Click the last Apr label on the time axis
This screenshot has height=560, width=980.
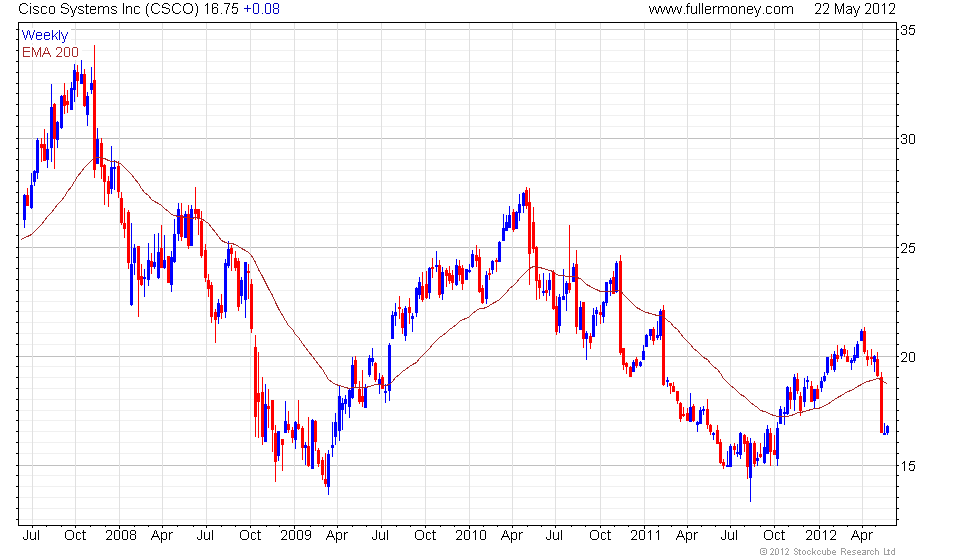point(862,536)
